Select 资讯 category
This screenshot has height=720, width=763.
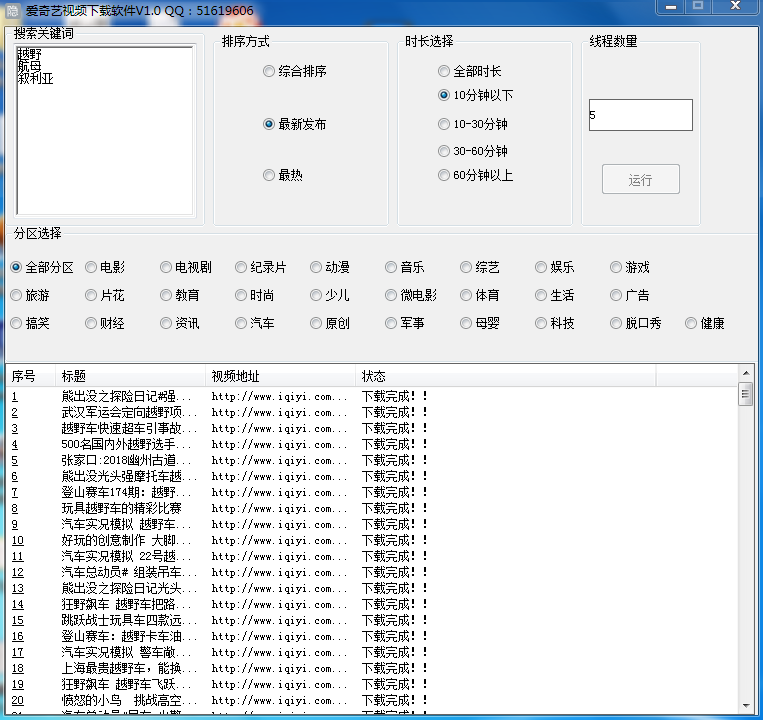(180, 323)
